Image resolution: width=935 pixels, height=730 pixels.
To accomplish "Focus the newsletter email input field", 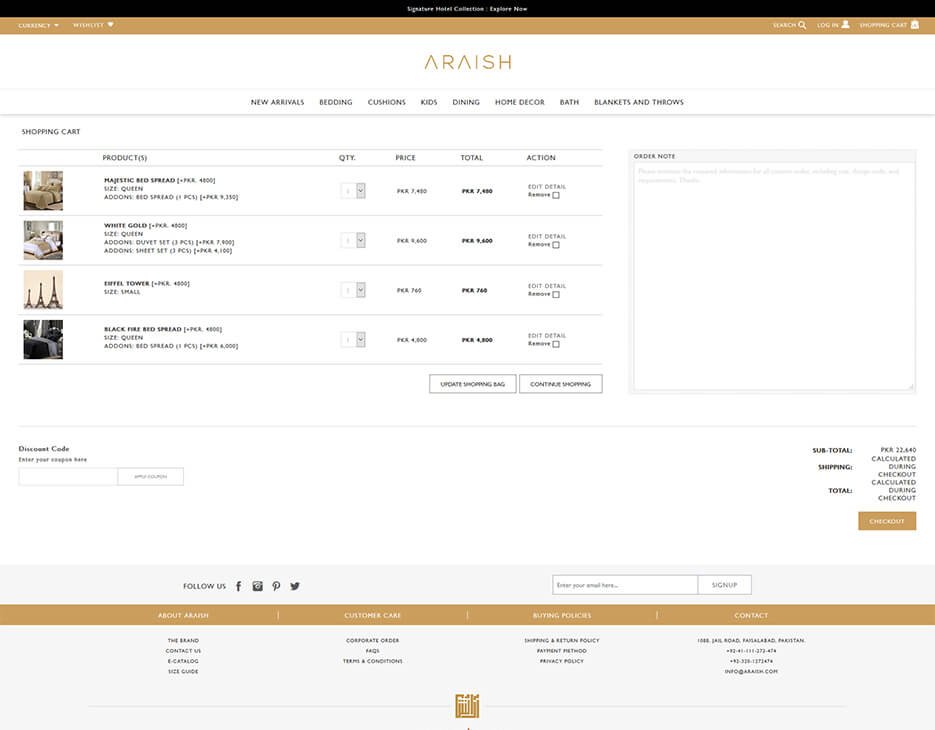I will click(625, 585).
